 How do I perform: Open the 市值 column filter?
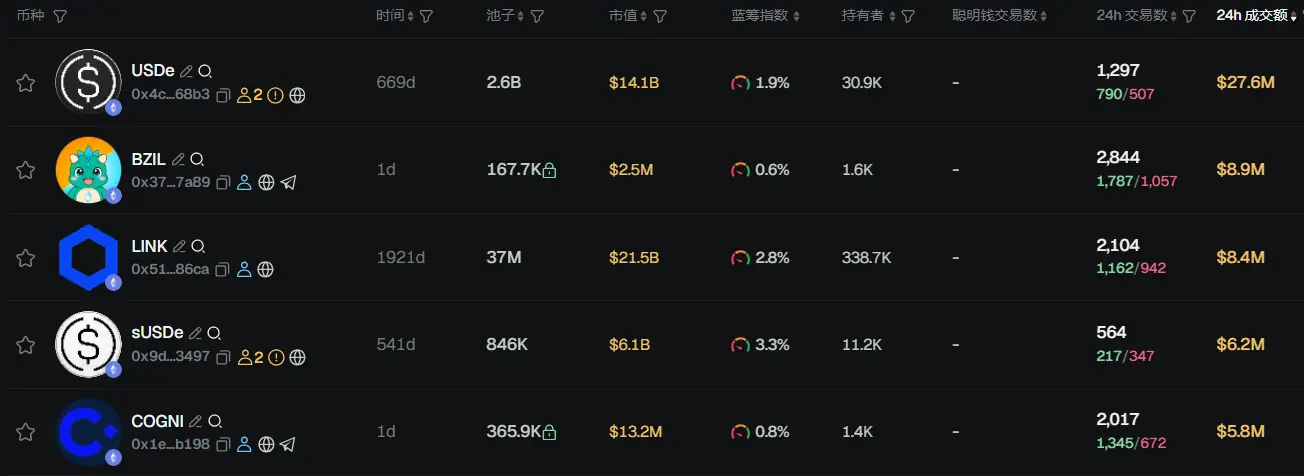coord(660,17)
